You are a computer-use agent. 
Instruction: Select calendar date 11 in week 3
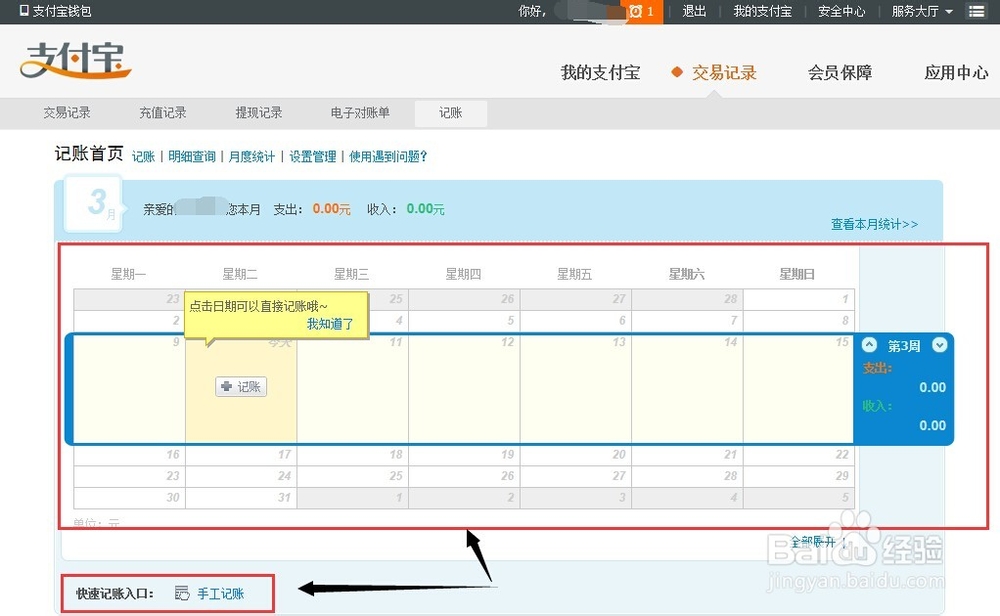353,388
